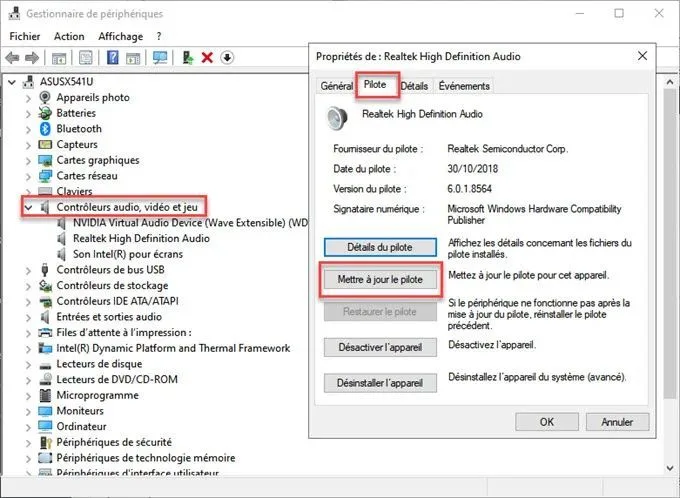
Task: Click the Cartes graphiques category icon
Action: [x=45, y=160]
